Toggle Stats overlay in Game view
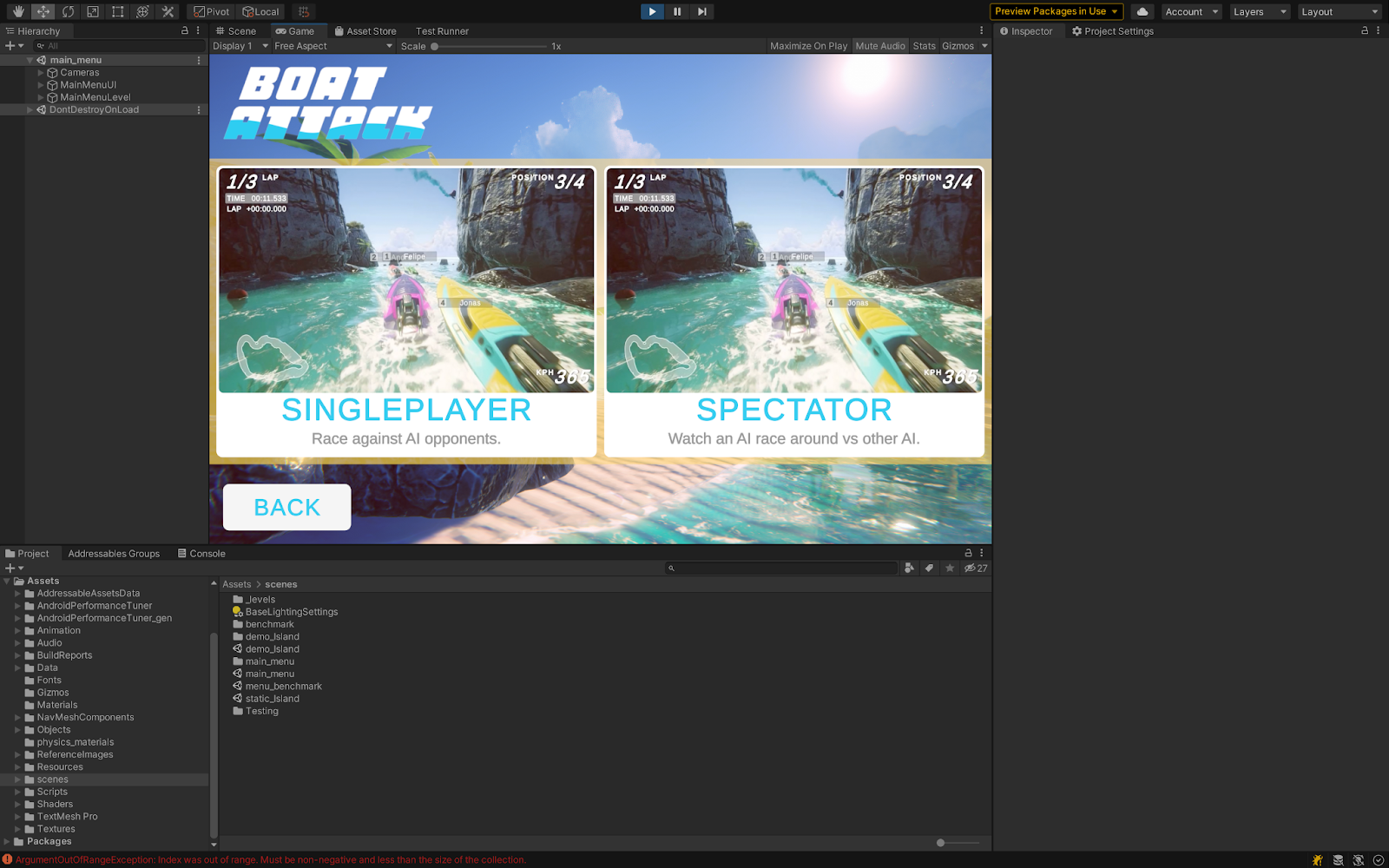This screenshot has height=868, width=1389. tap(924, 46)
